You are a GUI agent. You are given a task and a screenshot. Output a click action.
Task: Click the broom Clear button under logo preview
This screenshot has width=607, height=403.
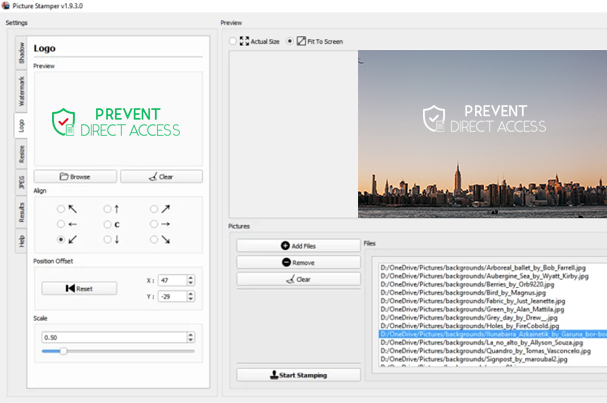pos(161,177)
